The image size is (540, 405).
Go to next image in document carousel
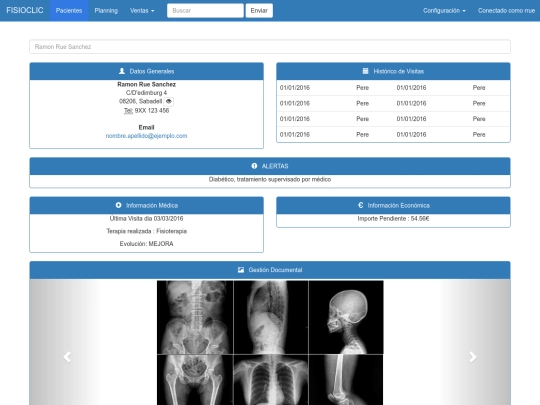(x=472, y=357)
